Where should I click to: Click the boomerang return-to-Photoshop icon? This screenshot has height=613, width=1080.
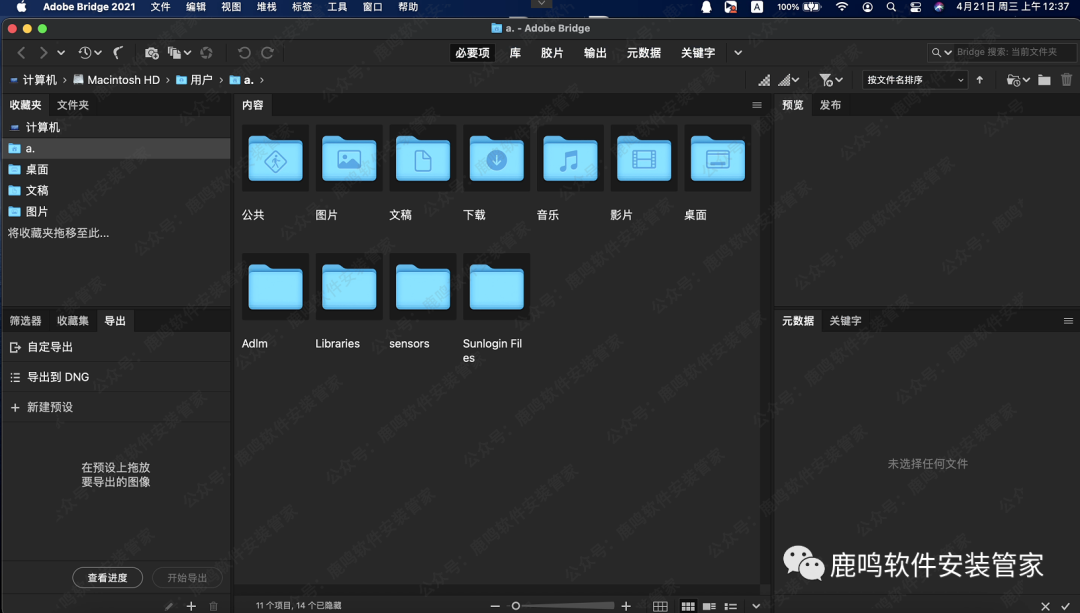pos(117,52)
